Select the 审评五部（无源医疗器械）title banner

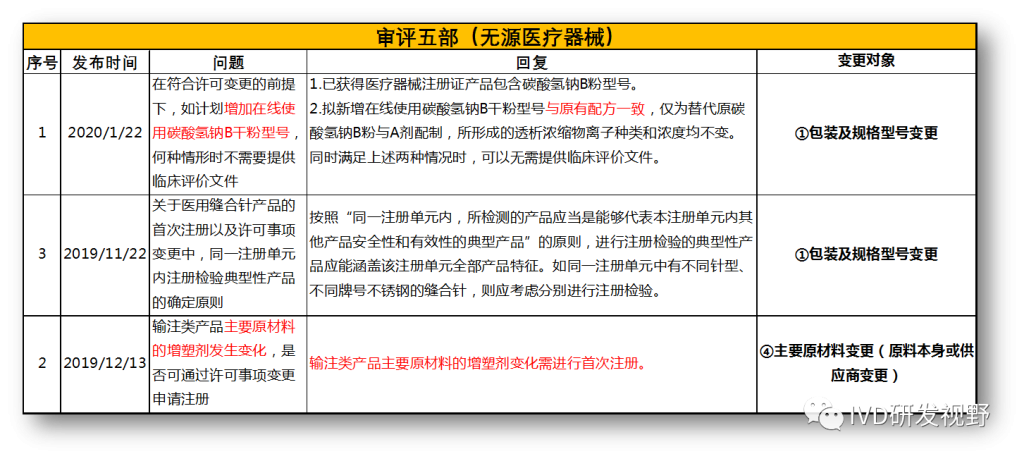pos(510,38)
